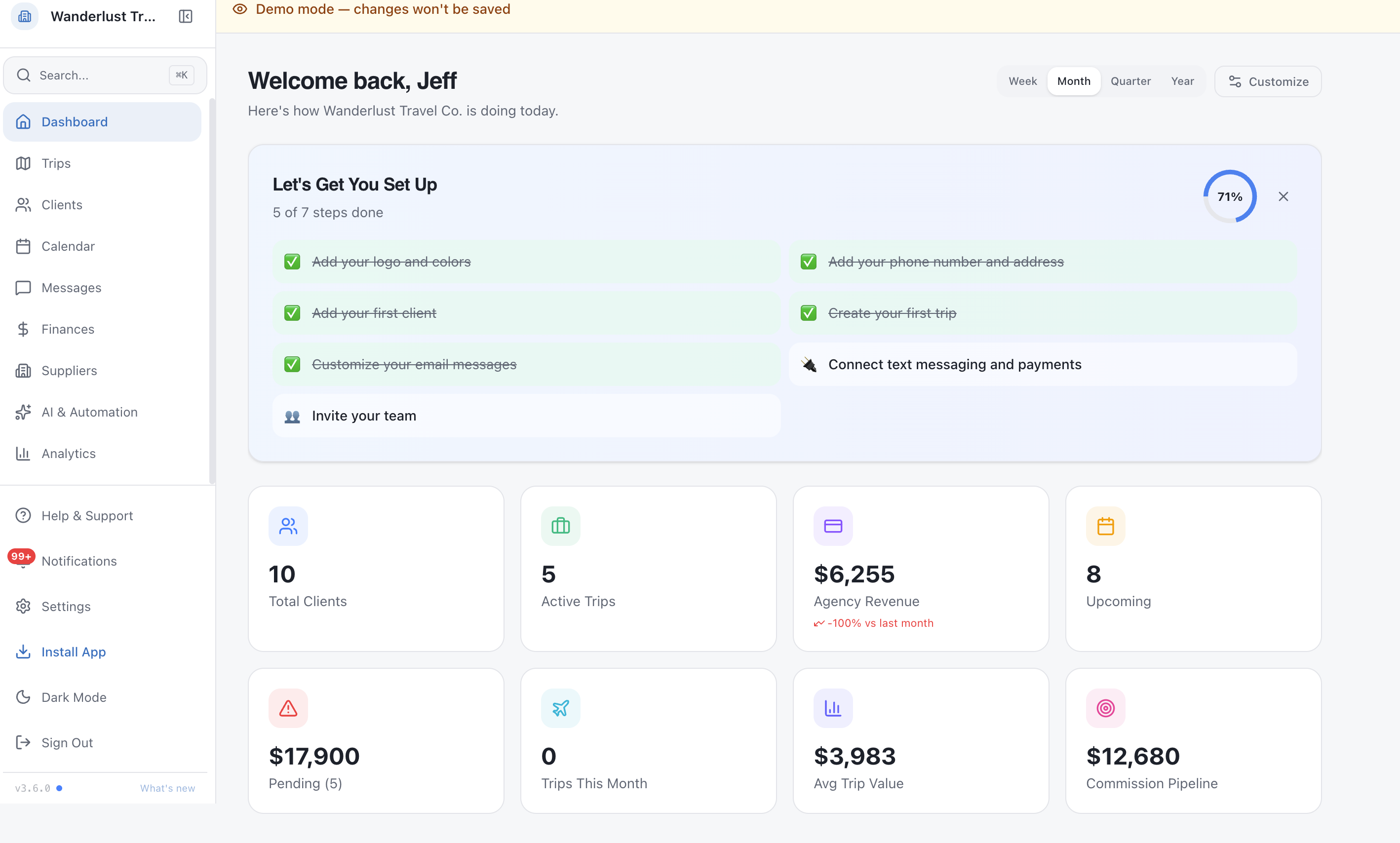
Task: Open AI & Automation section
Action: [x=89, y=412]
